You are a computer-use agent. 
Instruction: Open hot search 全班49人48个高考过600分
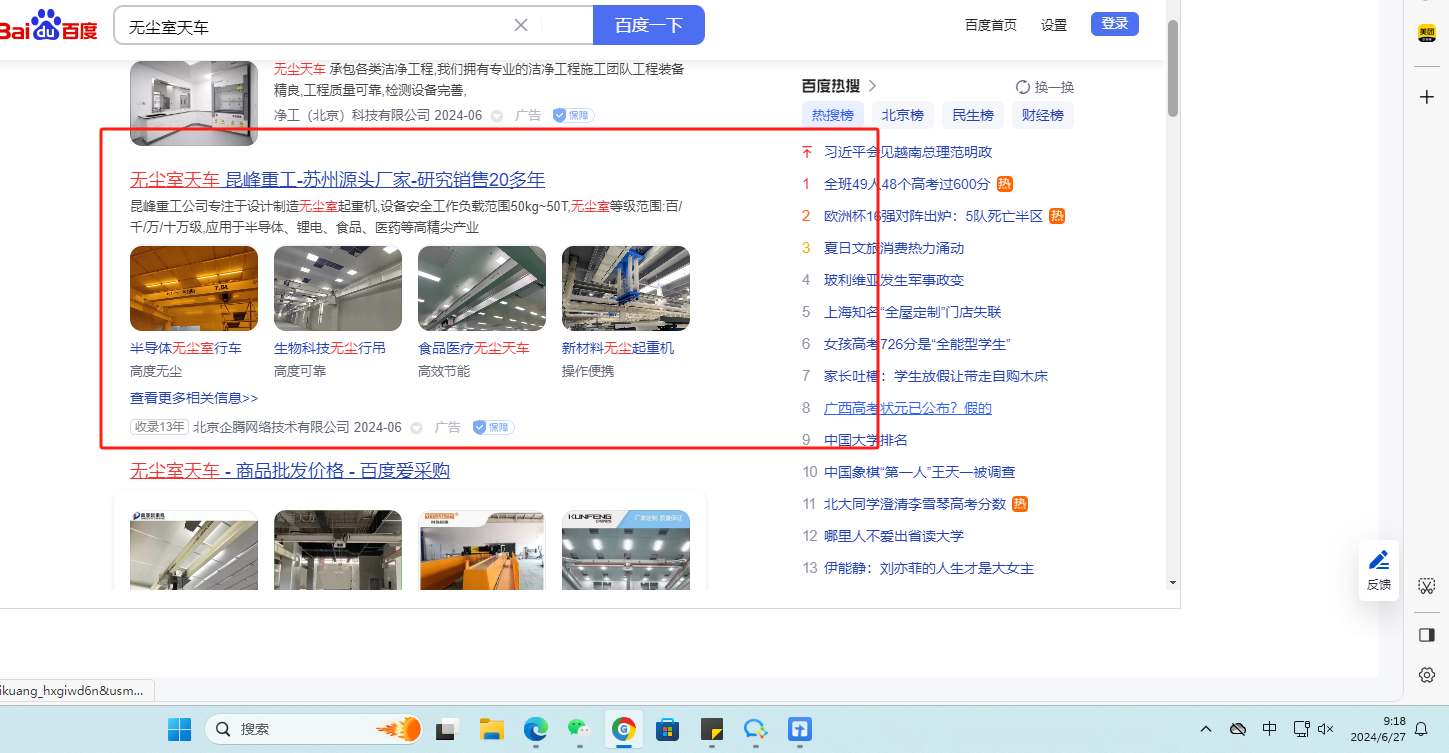(x=907, y=184)
